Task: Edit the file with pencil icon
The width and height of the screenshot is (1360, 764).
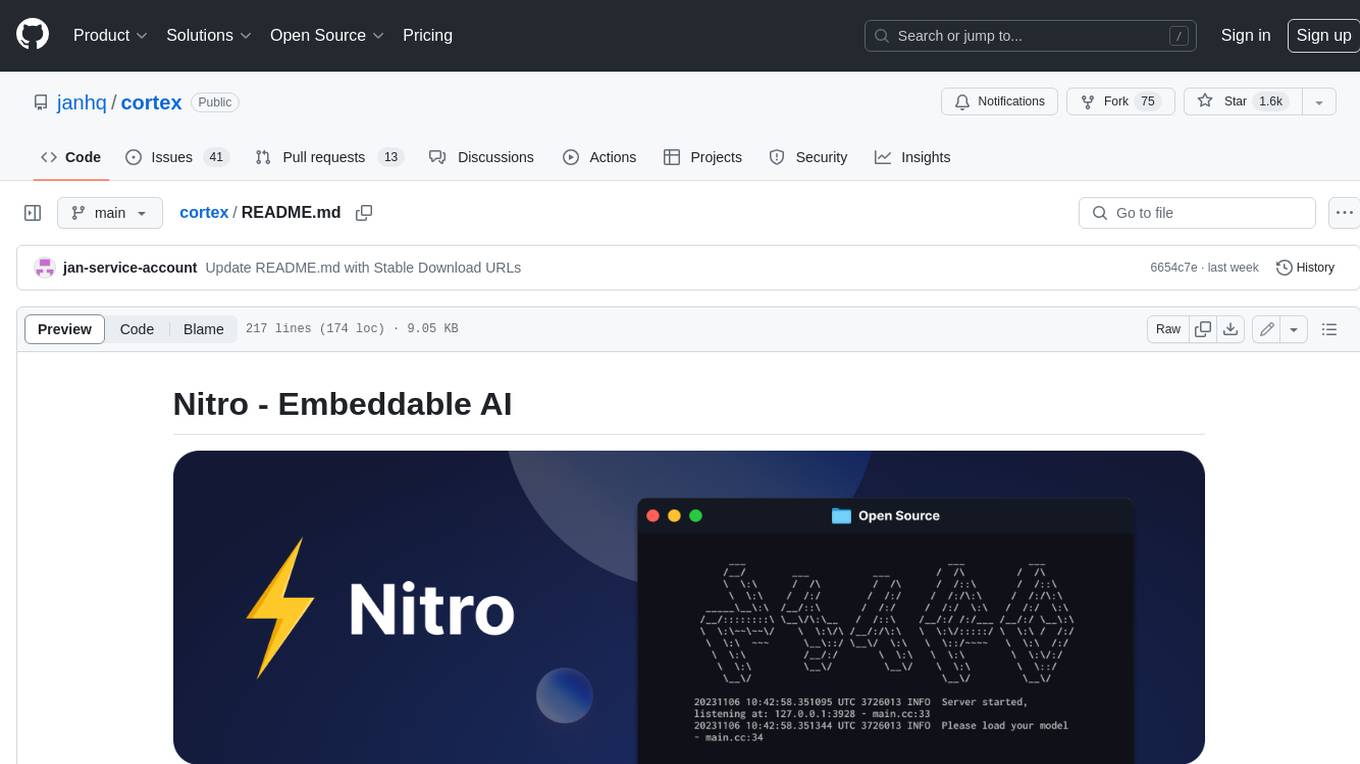Action: pyautogui.click(x=1267, y=329)
